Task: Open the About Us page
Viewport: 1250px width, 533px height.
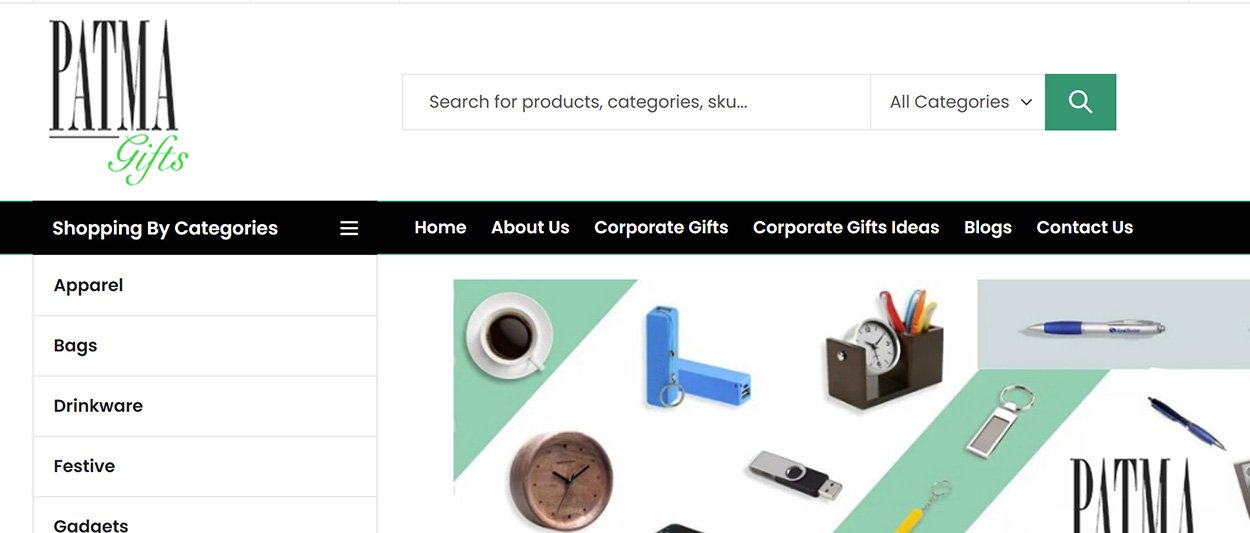Action: pos(530,227)
